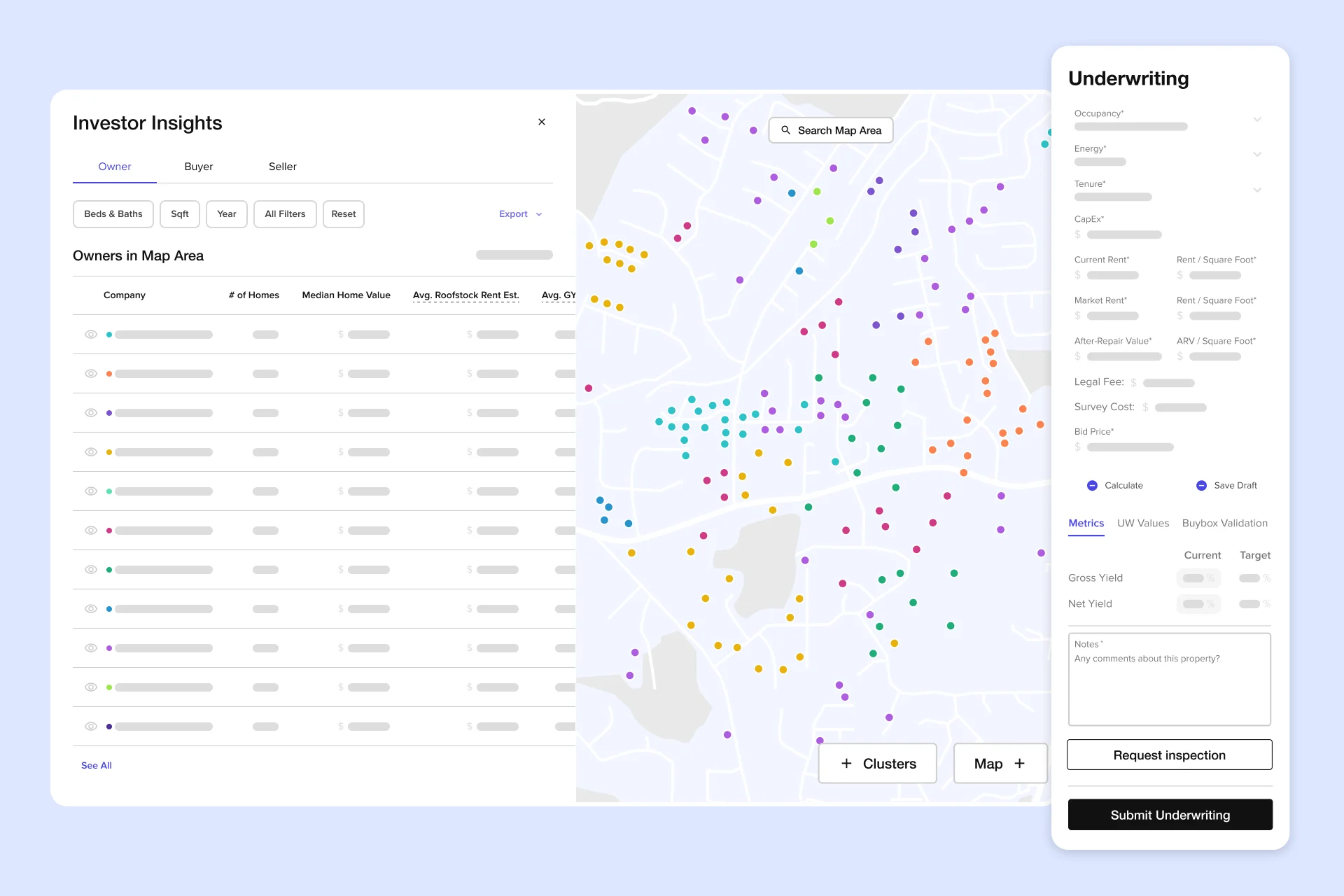Toggle the eye icon on the blue-dot owner row
1344x896 pixels.
(91, 609)
